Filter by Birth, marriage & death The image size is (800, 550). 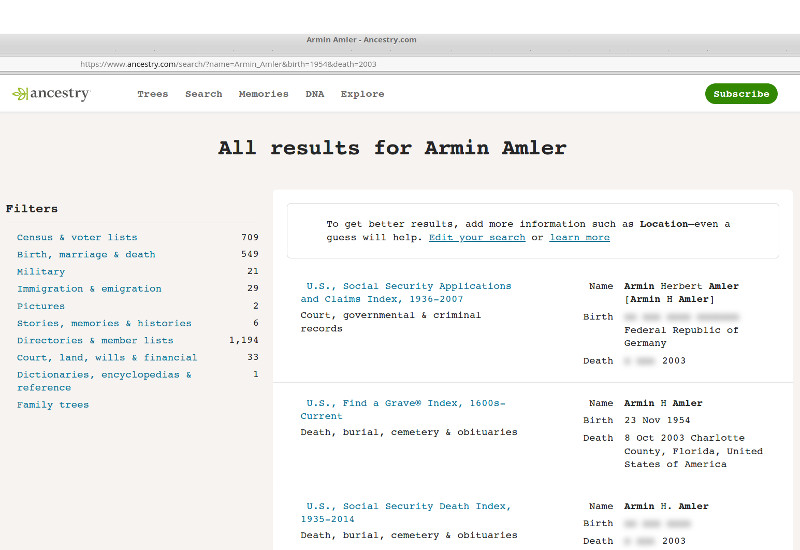pos(86,255)
